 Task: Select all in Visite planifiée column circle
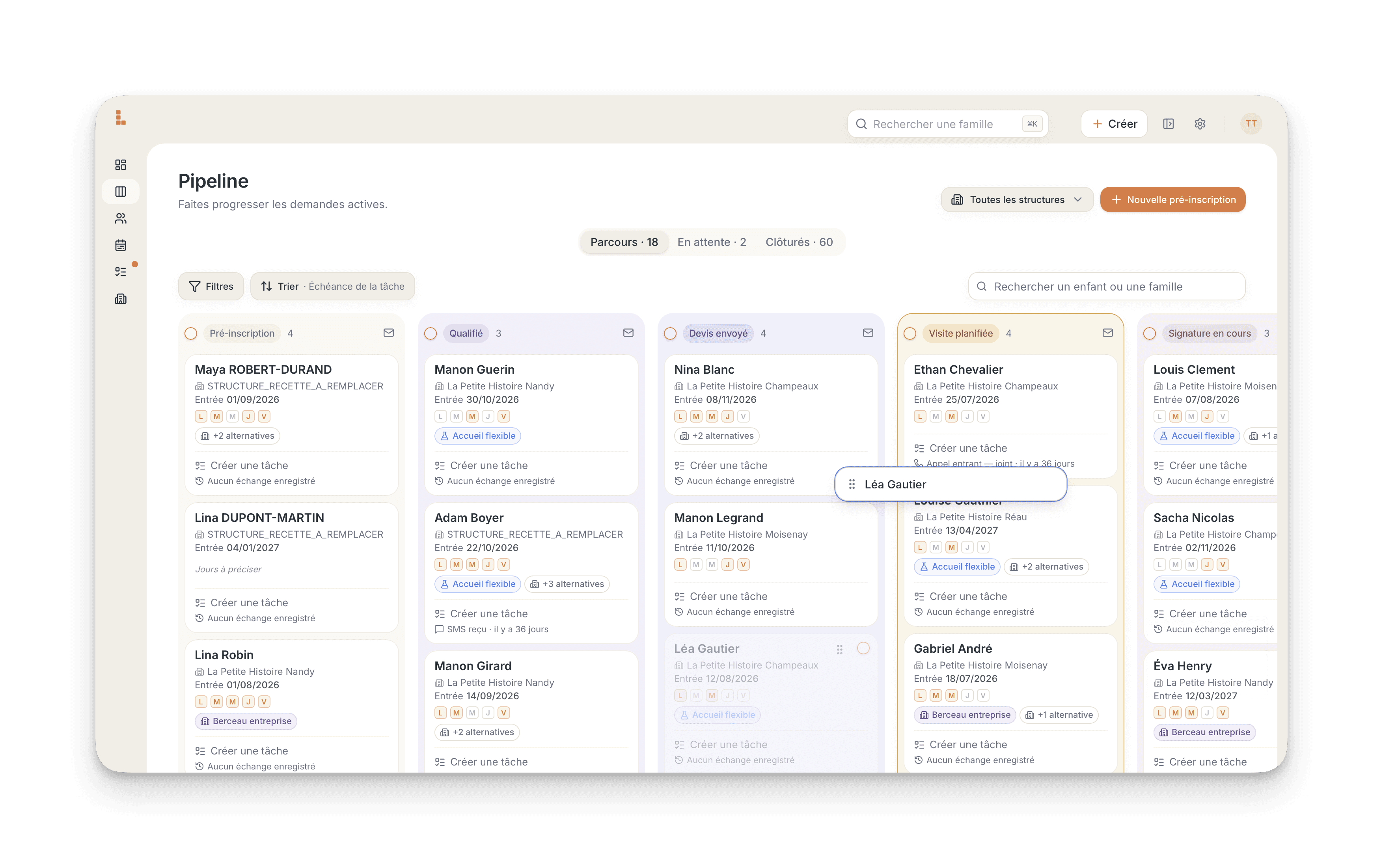910,333
